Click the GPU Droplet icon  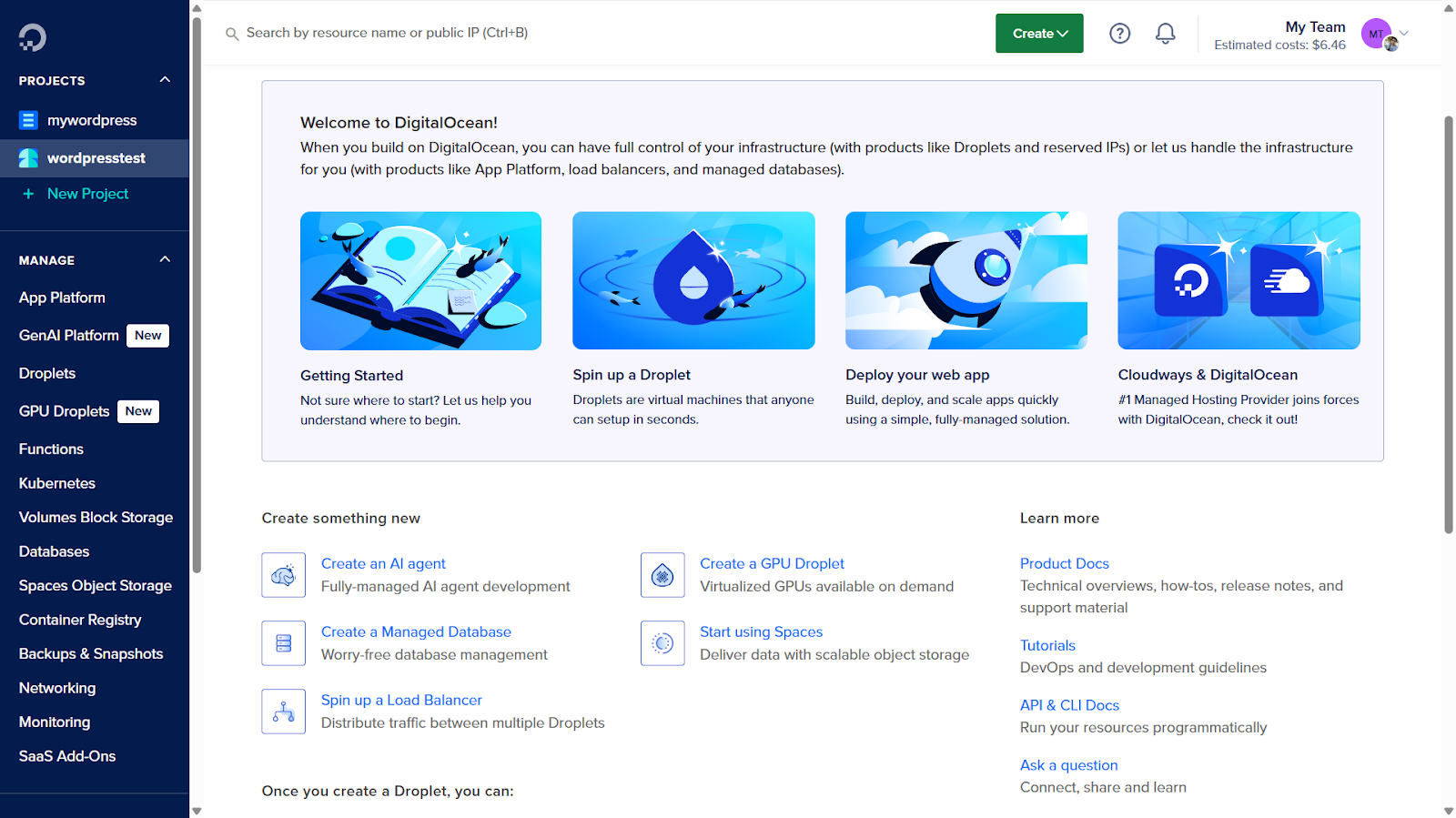click(x=662, y=575)
